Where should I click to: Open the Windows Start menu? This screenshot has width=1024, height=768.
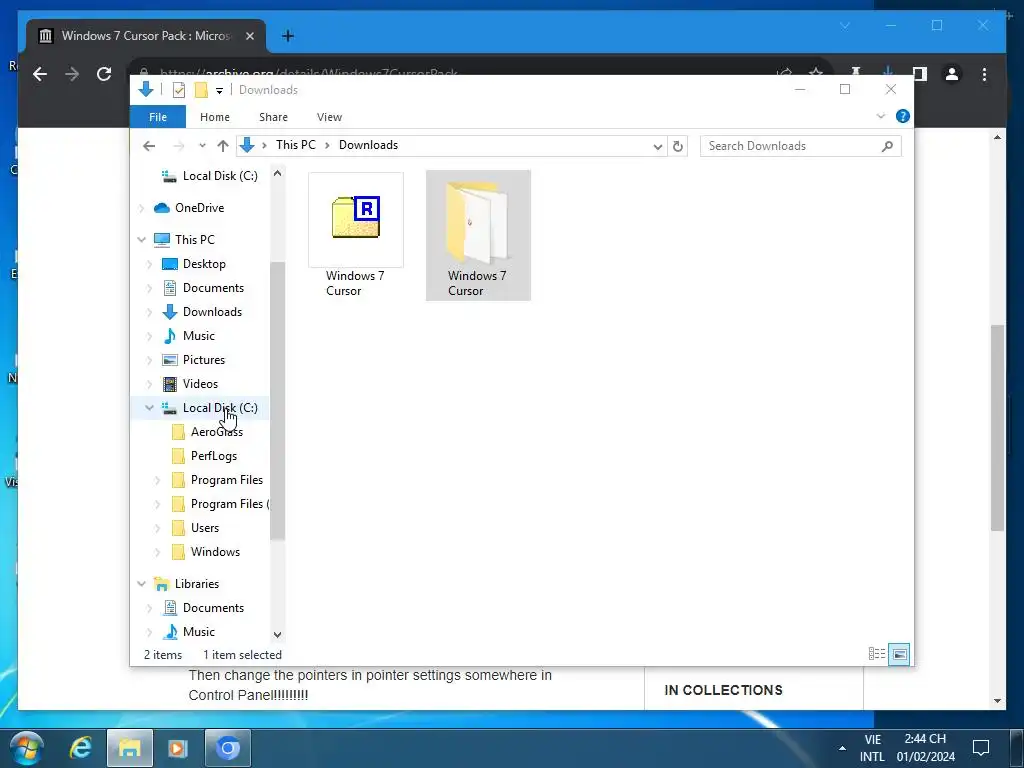coord(26,748)
